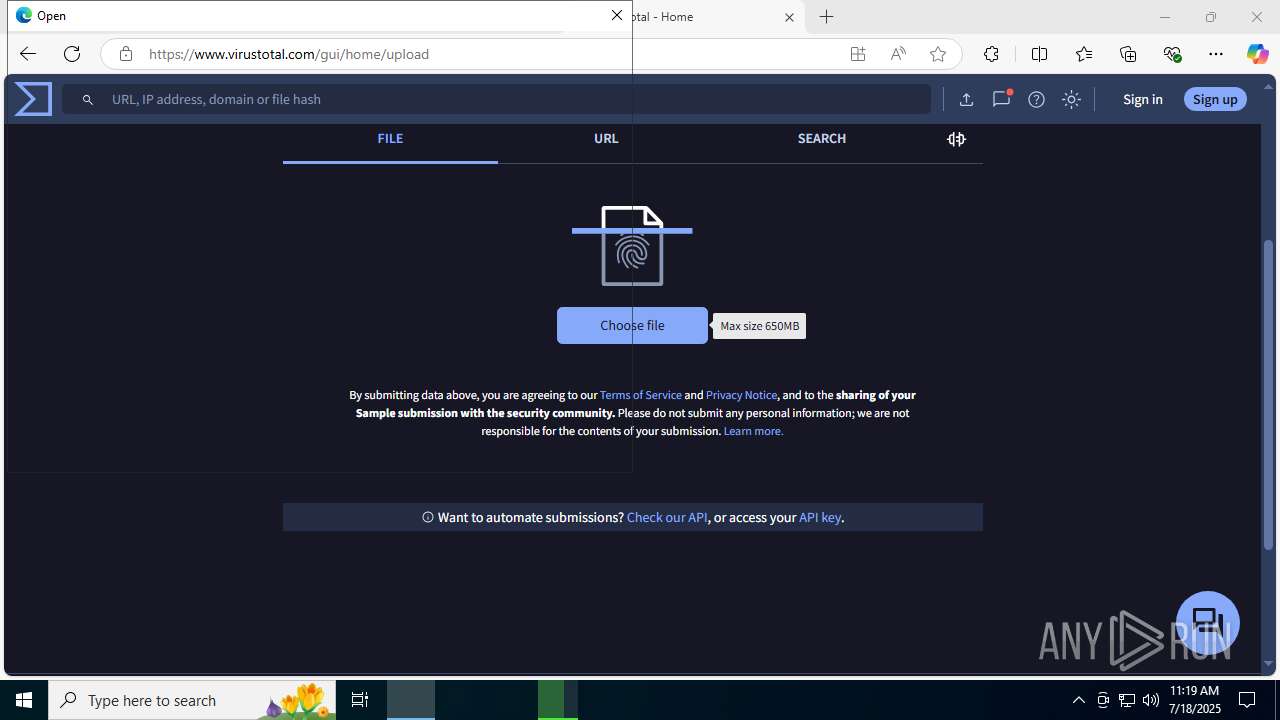The image size is (1280, 720).
Task: Click the Sign up button
Action: click(x=1215, y=99)
